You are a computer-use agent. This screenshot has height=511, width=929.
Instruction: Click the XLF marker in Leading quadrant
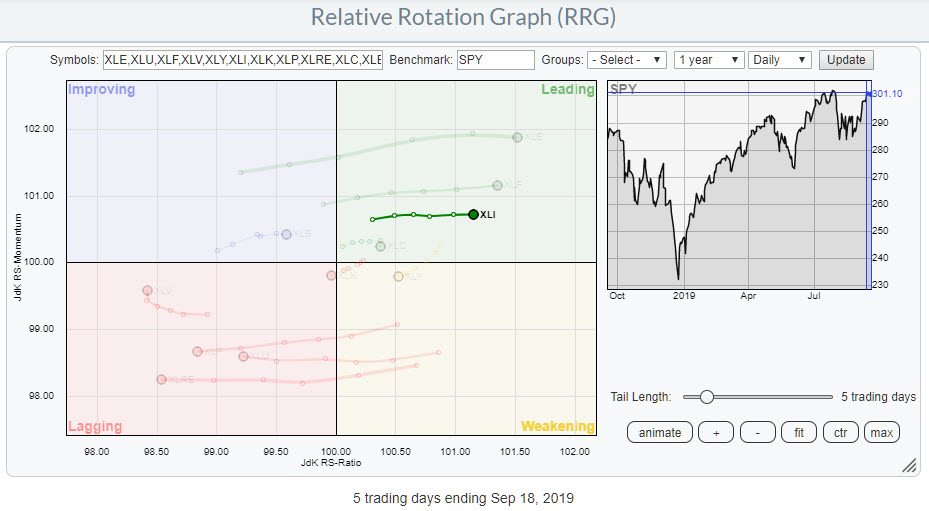pos(497,185)
